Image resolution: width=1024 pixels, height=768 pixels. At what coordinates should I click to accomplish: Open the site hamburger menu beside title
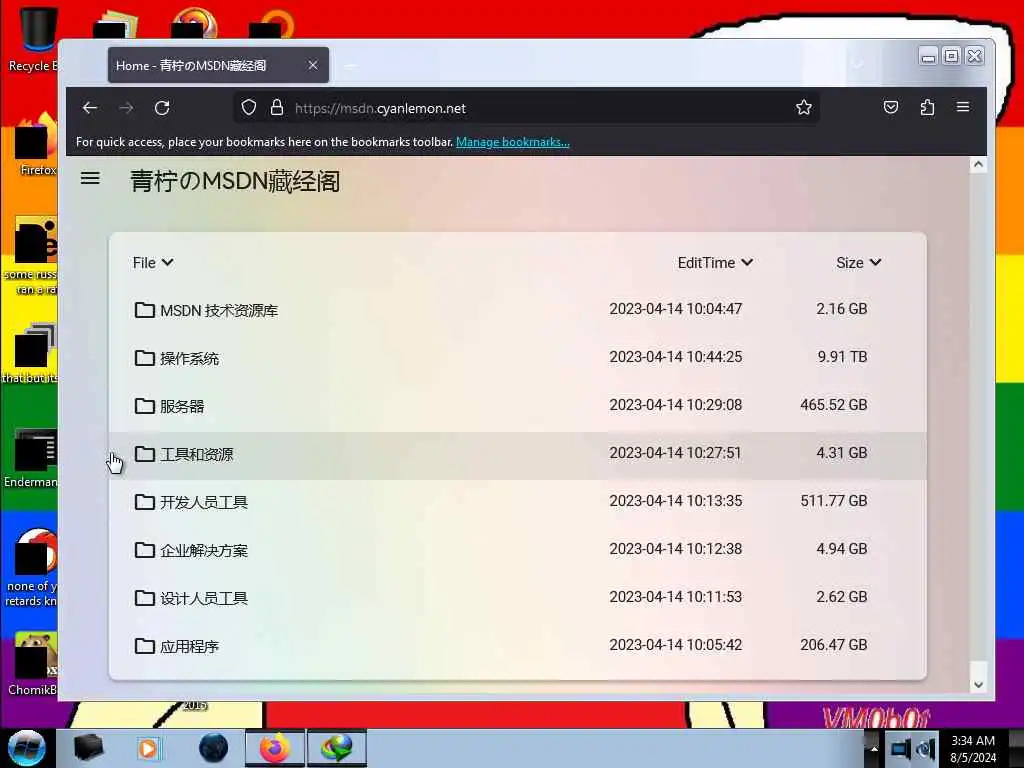[90, 178]
